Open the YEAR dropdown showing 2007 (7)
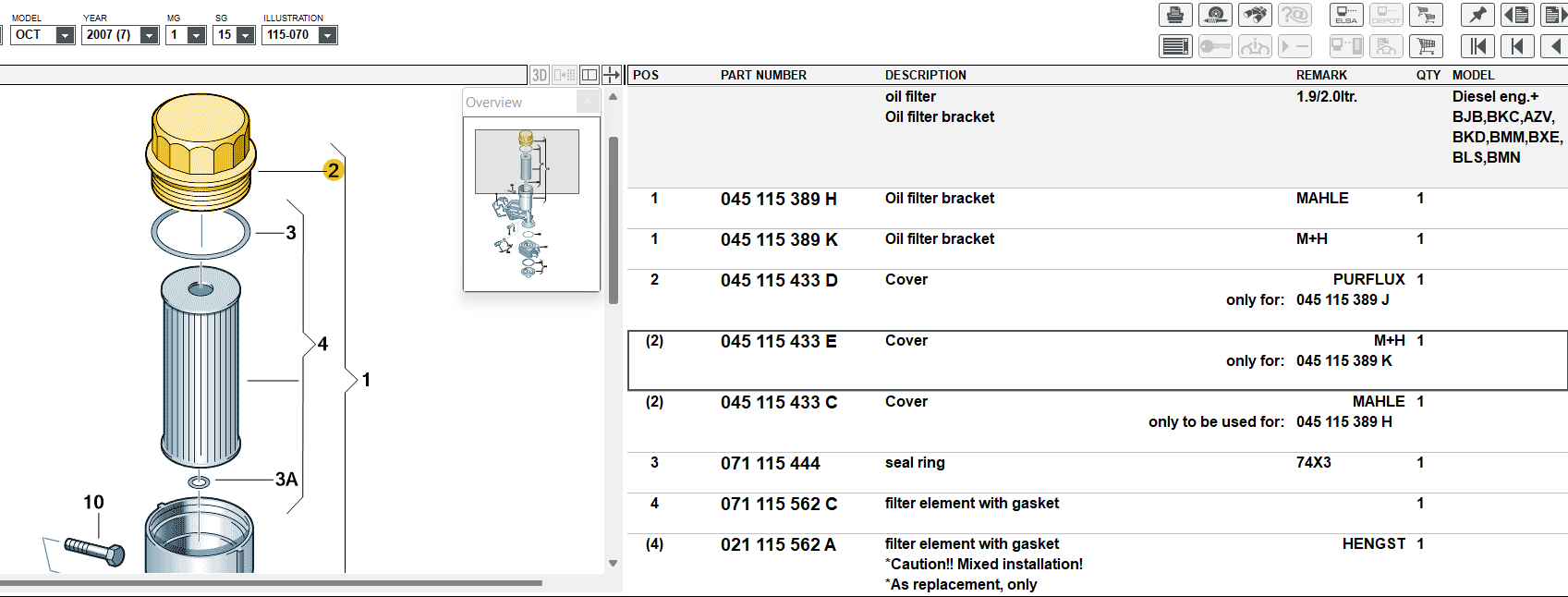This screenshot has width=1568, height=597. tap(149, 35)
